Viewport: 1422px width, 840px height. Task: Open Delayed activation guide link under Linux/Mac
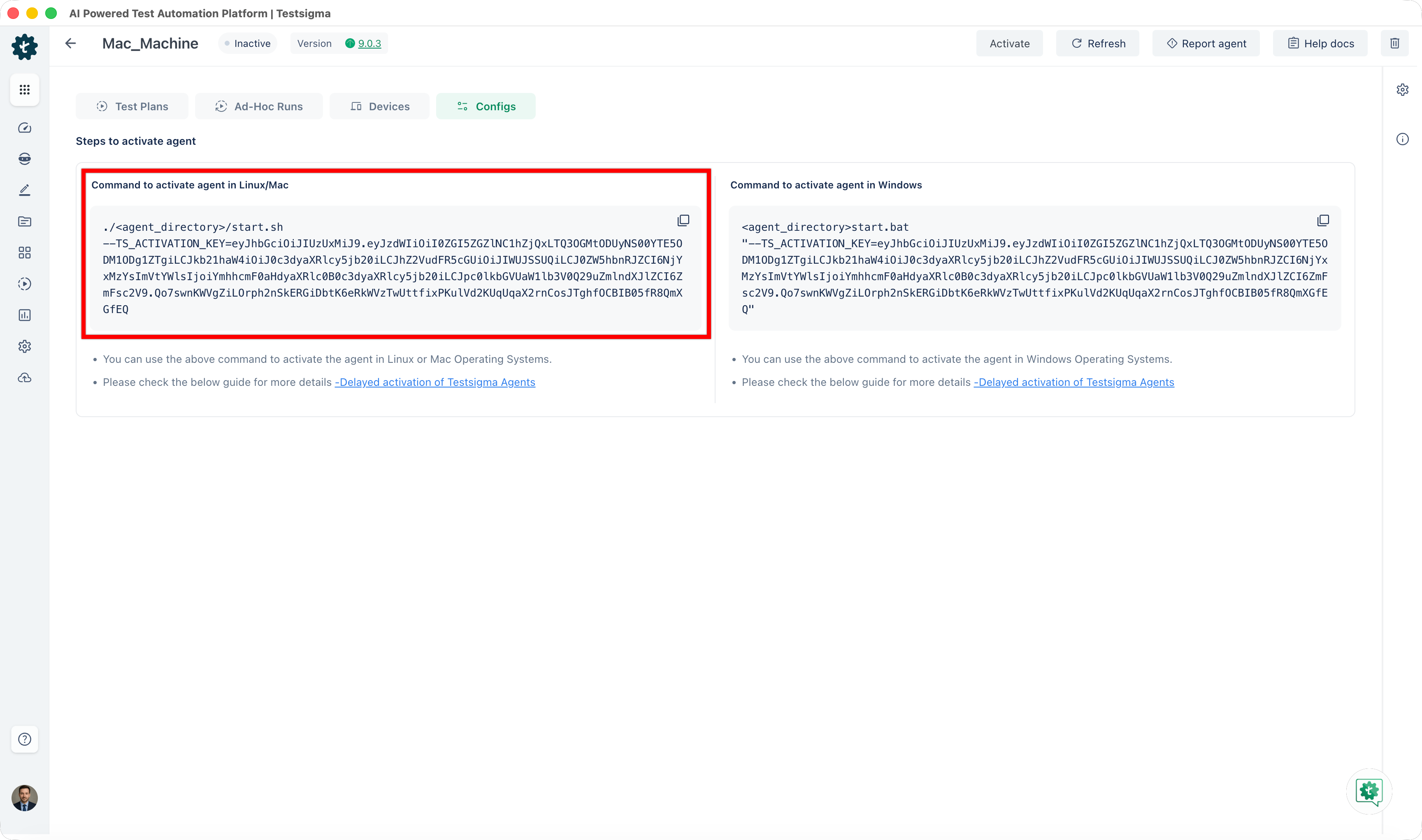(x=435, y=382)
